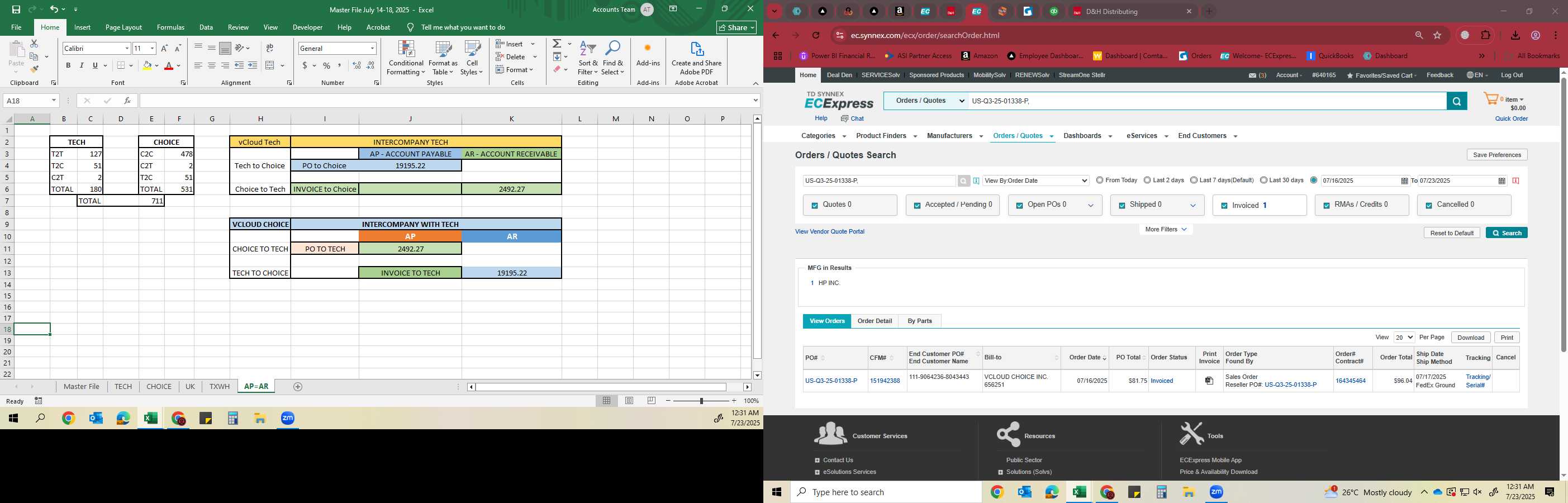Click the Download button above results
The image size is (1568, 503).
point(1471,338)
